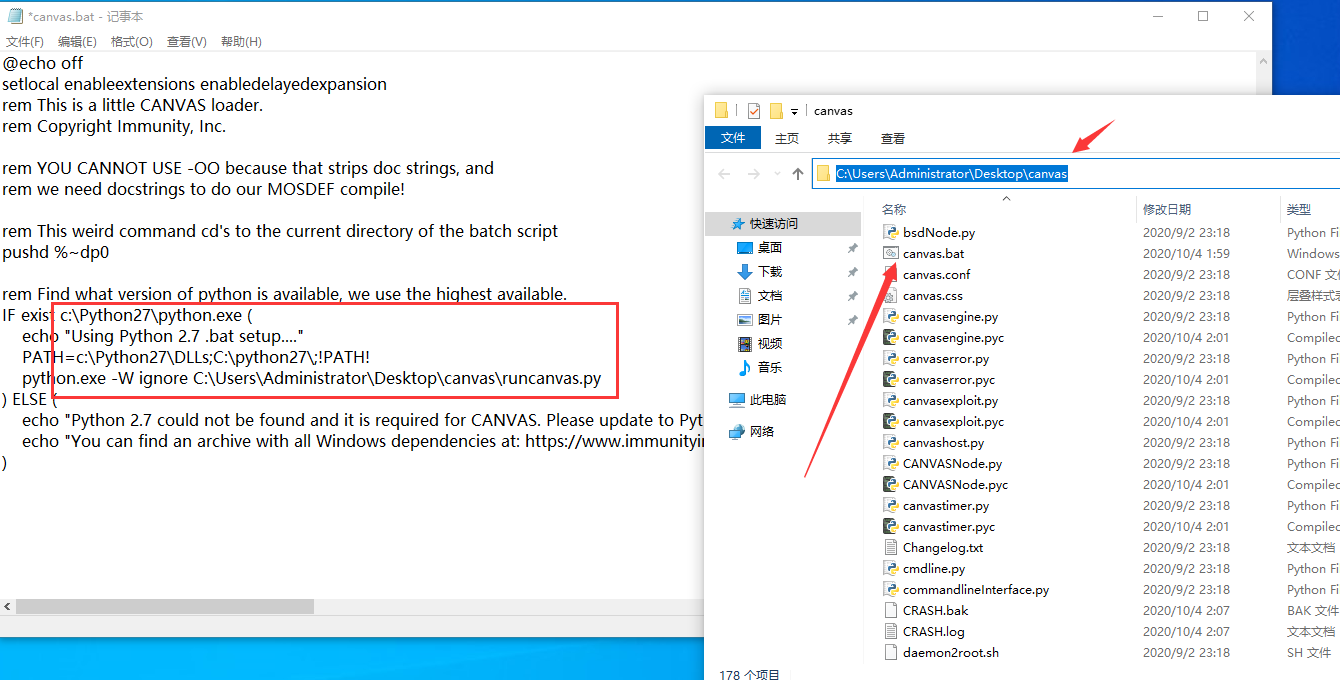
Task: Click the Explorer address bar path field
Action: pos(1075,174)
